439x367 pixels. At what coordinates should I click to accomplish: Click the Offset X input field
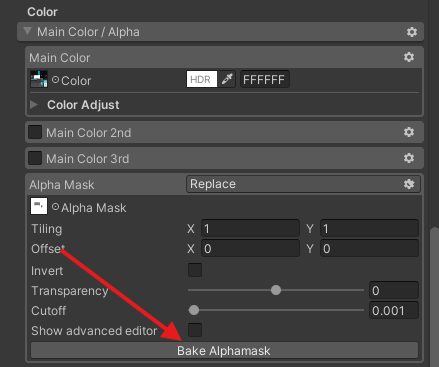tap(250, 249)
